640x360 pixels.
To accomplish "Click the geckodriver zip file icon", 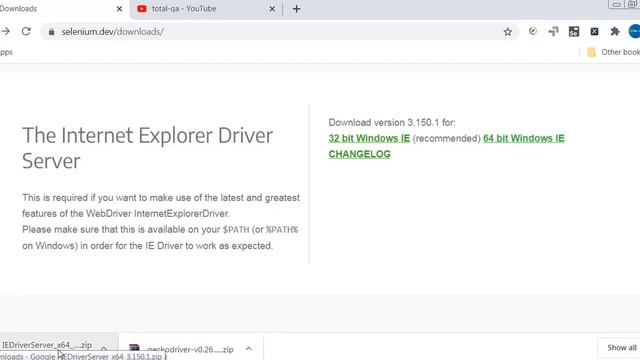I will [134, 348].
